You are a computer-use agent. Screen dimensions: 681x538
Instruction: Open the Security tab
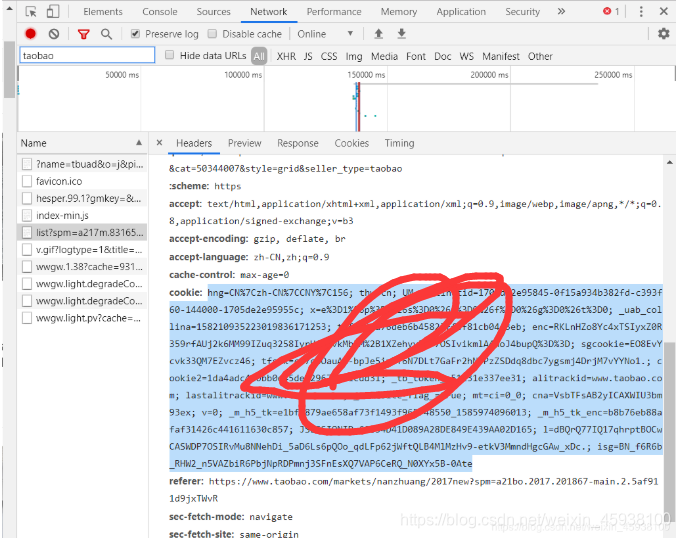click(522, 12)
